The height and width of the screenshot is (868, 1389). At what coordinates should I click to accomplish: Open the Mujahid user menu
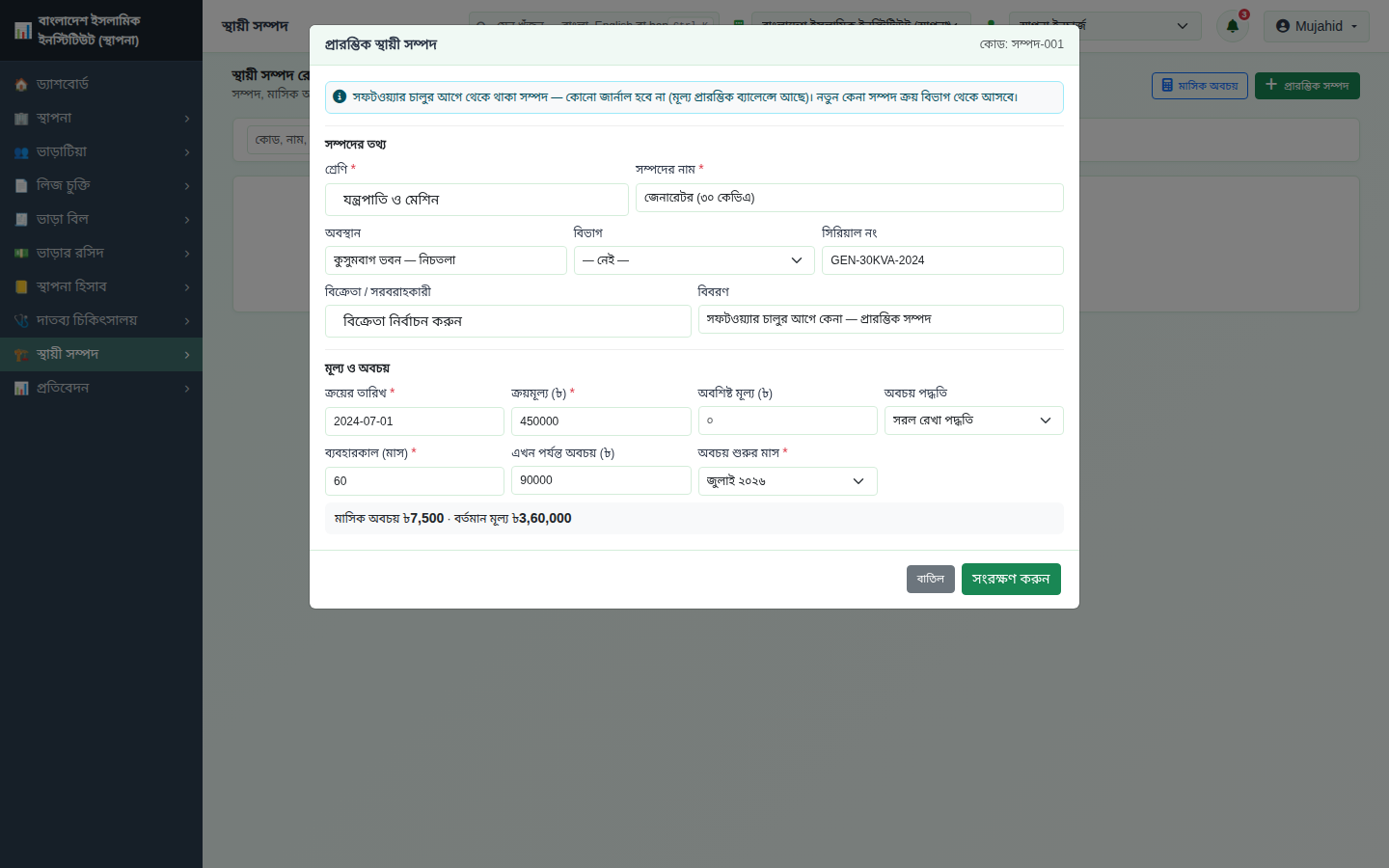[x=1317, y=26]
